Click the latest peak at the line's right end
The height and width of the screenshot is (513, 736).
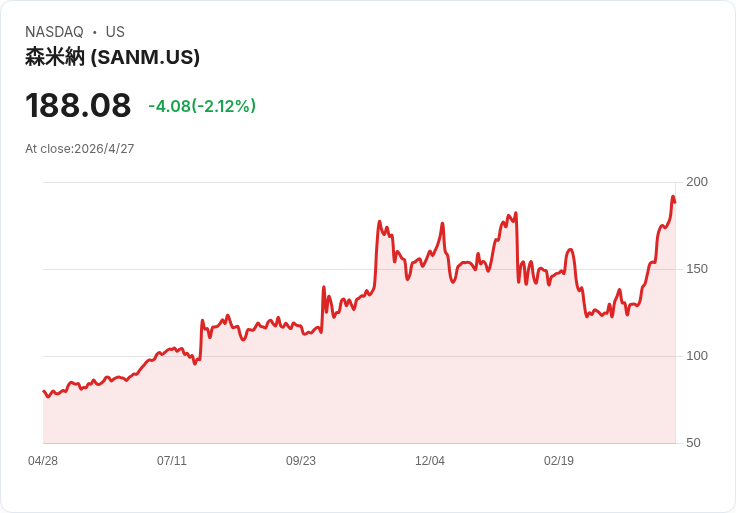[x=673, y=197]
